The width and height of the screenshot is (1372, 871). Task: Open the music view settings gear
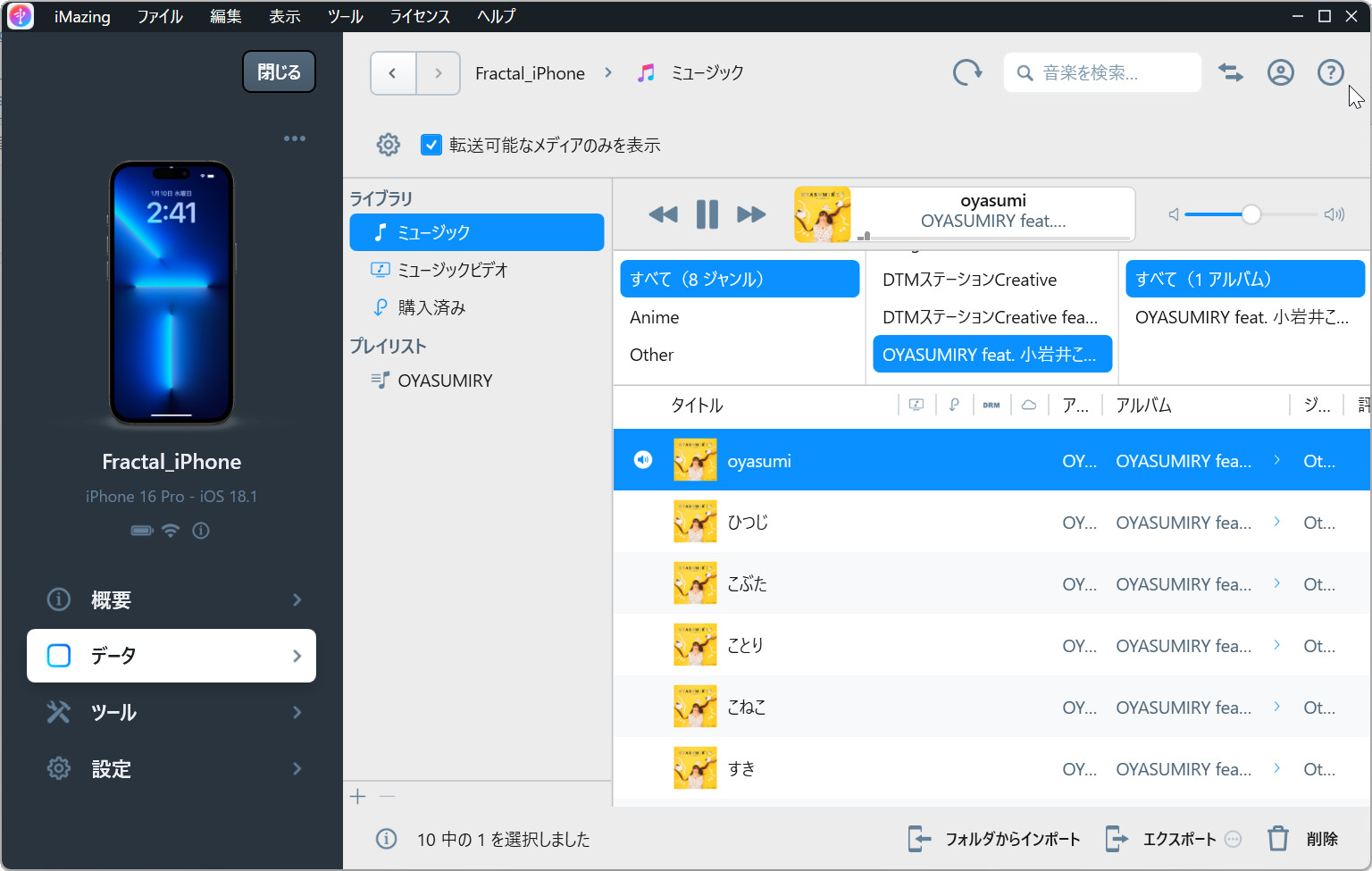coord(389,145)
